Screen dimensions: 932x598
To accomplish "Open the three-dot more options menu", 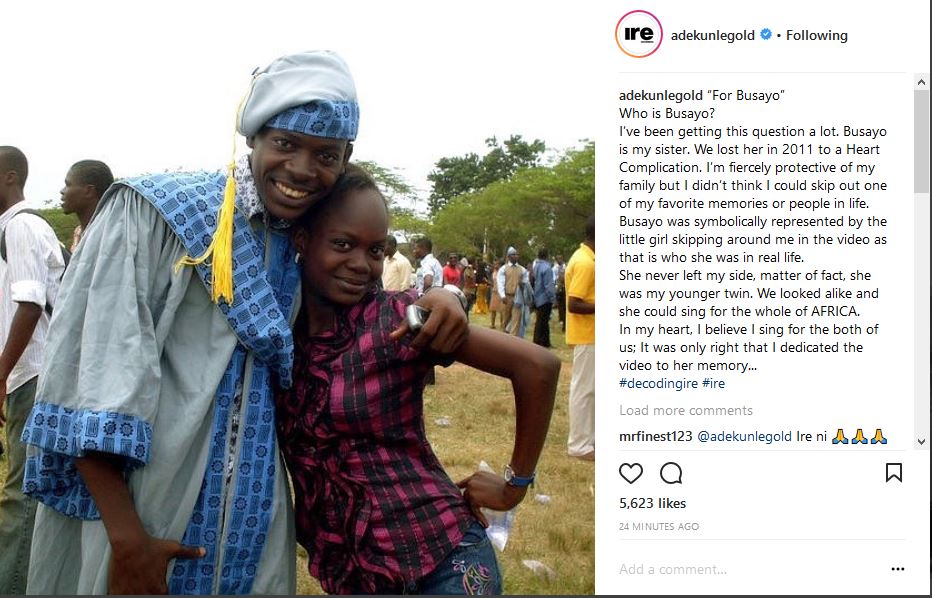I will tap(898, 569).
